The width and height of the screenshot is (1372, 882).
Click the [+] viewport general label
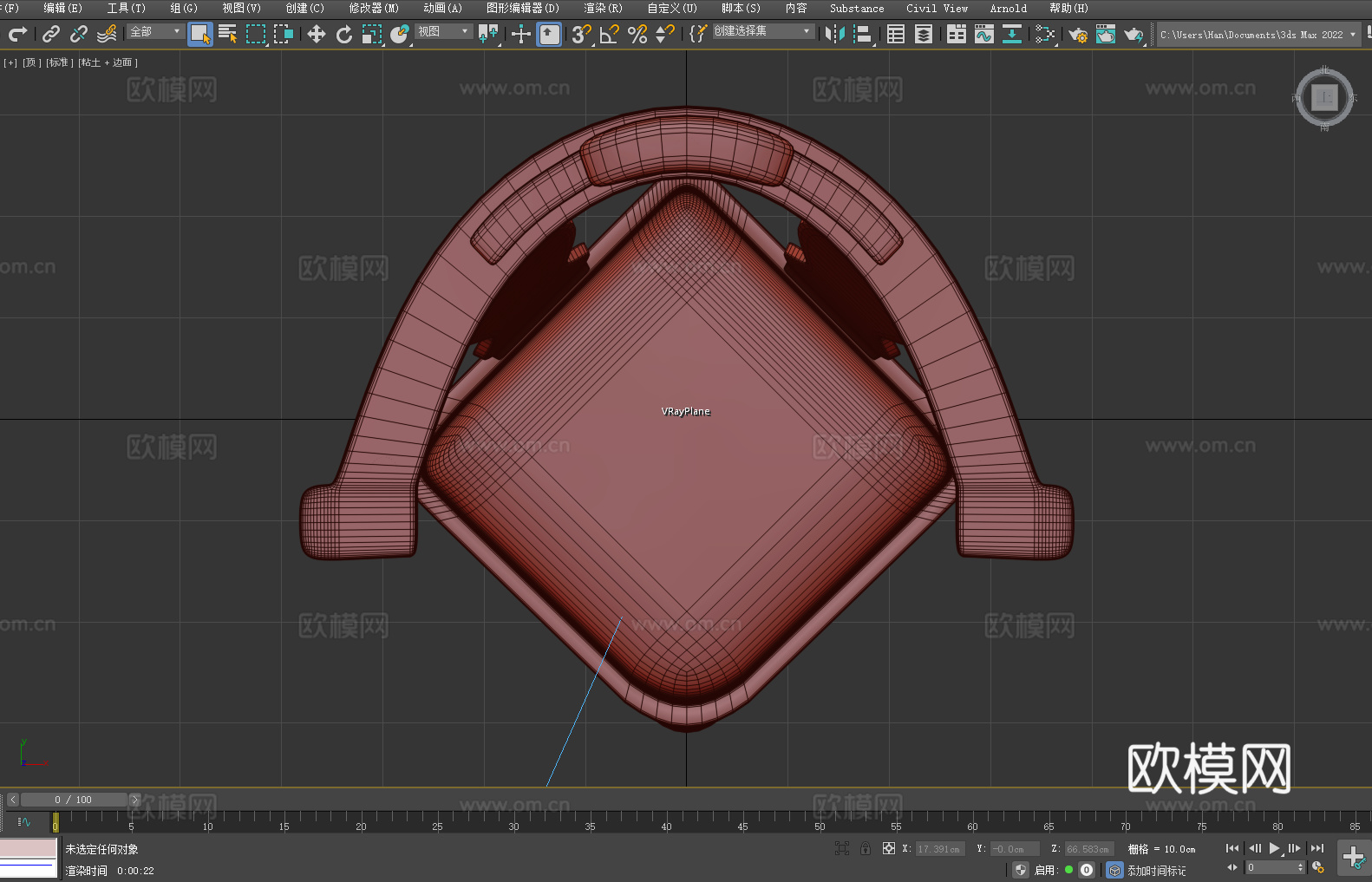pyautogui.click(x=10, y=62)
